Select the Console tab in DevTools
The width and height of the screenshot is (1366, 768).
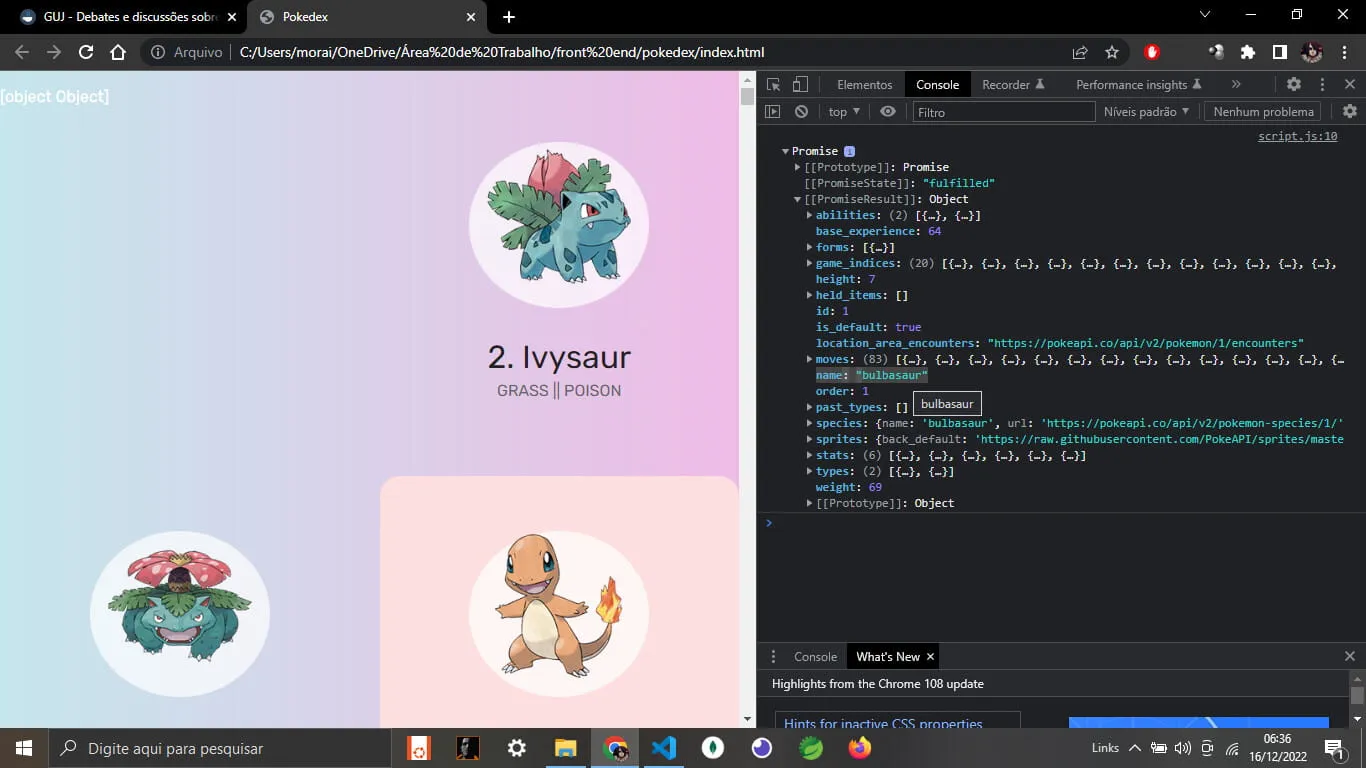[938, 85]
